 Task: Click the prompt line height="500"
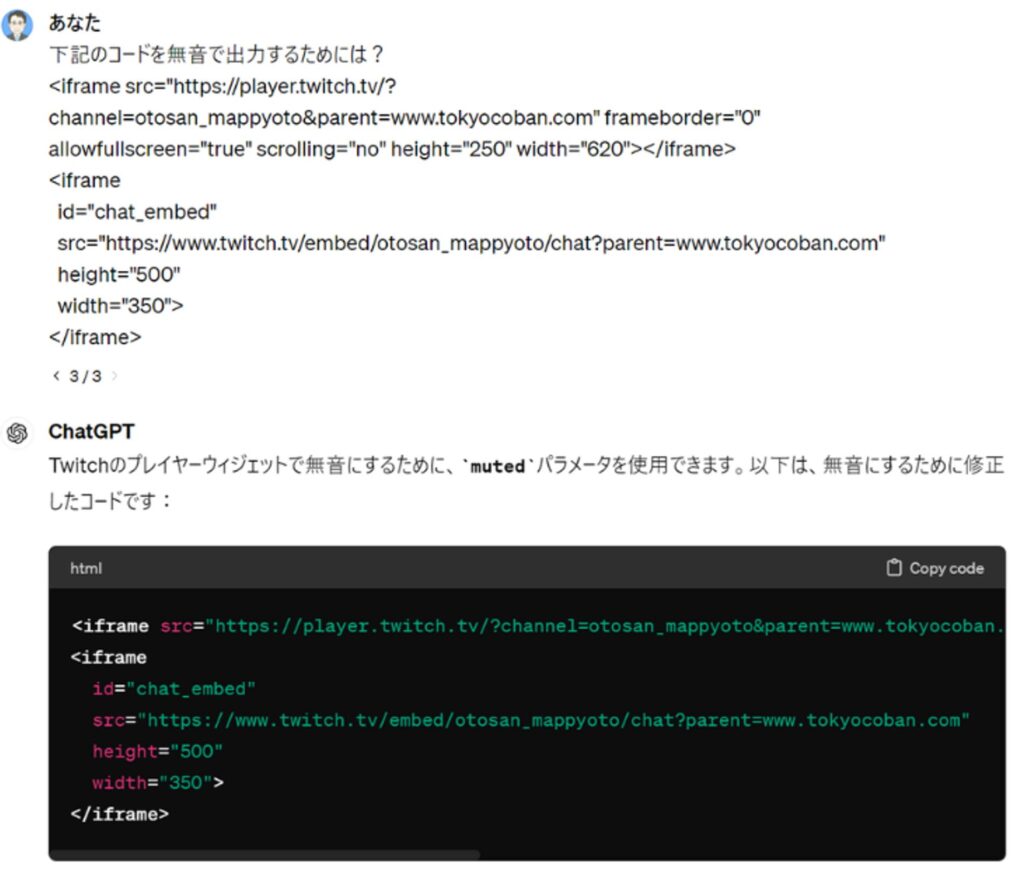coord(119,274)
